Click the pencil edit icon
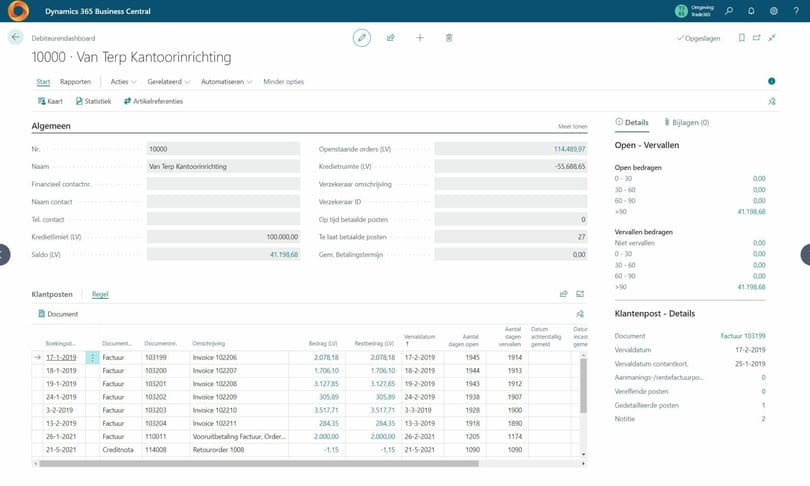810x486 pixels. coord(362,38)
